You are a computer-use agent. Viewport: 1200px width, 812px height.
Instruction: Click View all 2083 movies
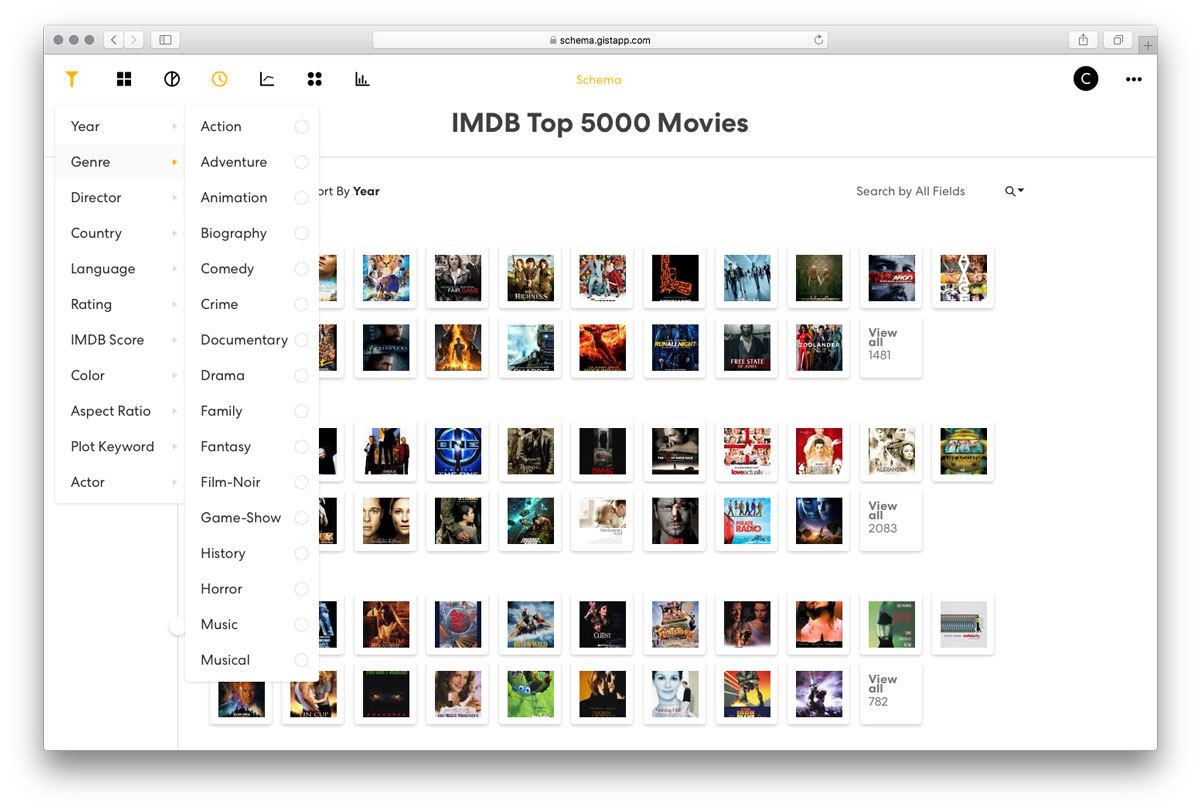[x=891, y=520]
